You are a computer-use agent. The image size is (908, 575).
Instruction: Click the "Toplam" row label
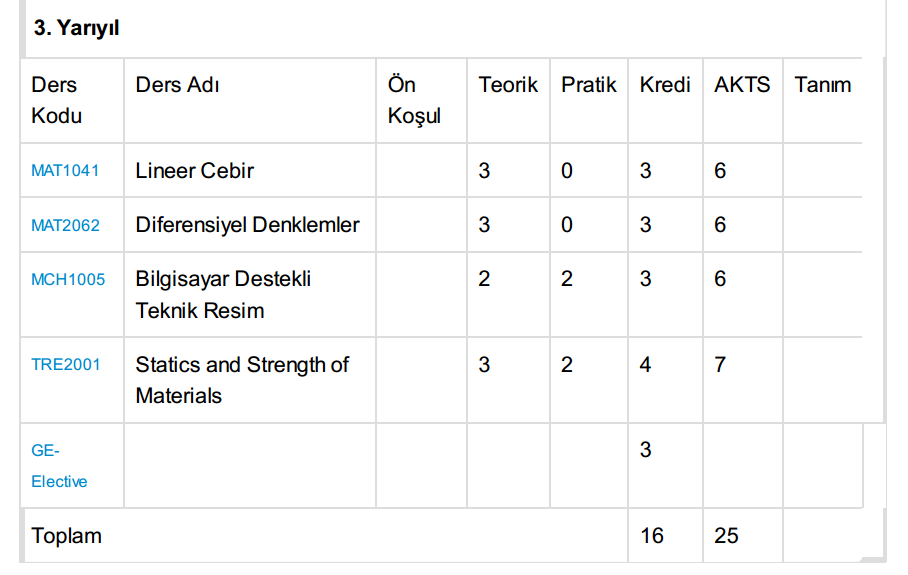66,535
